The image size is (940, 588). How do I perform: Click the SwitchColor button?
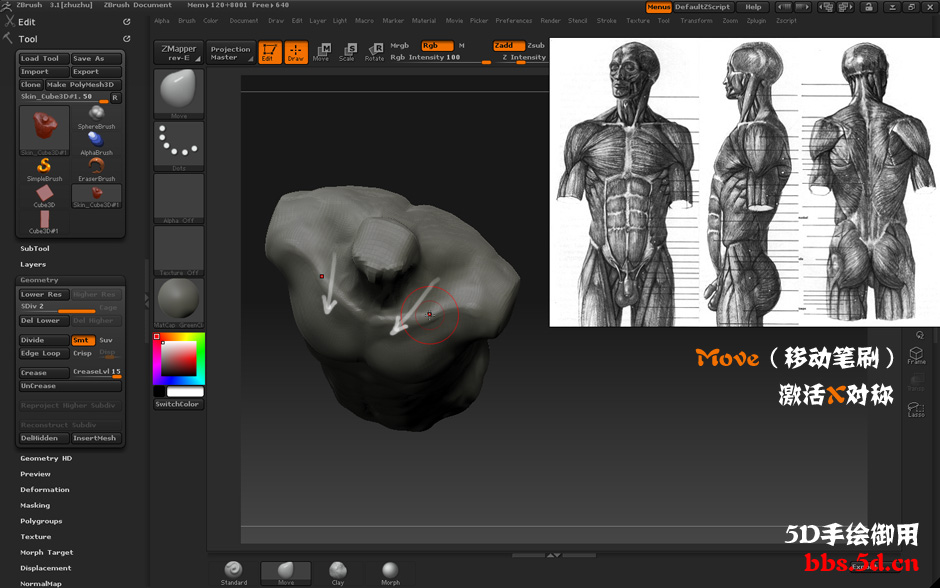pos(178,405)
